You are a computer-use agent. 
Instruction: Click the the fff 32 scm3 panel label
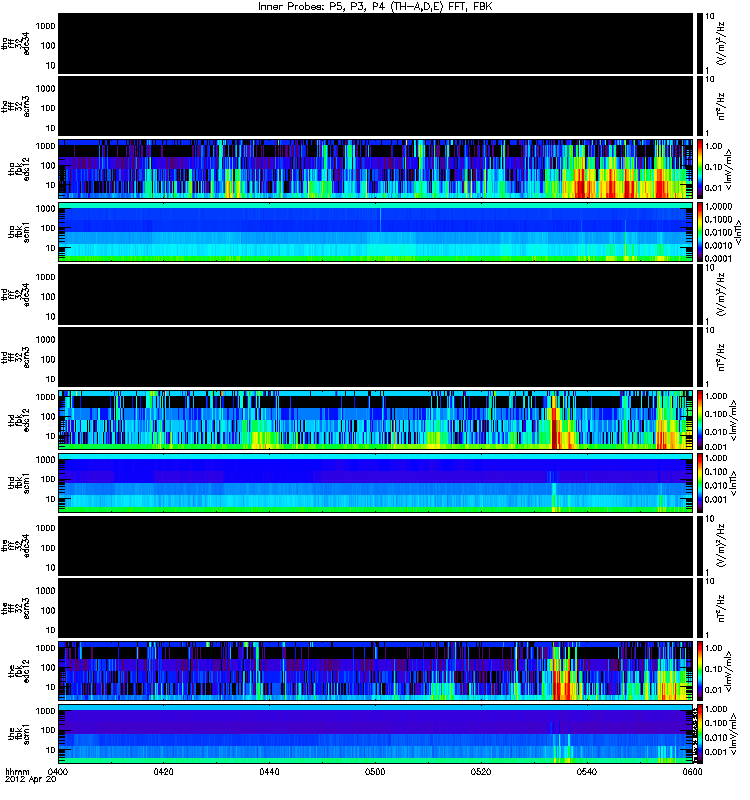click(x=16, y=609)
